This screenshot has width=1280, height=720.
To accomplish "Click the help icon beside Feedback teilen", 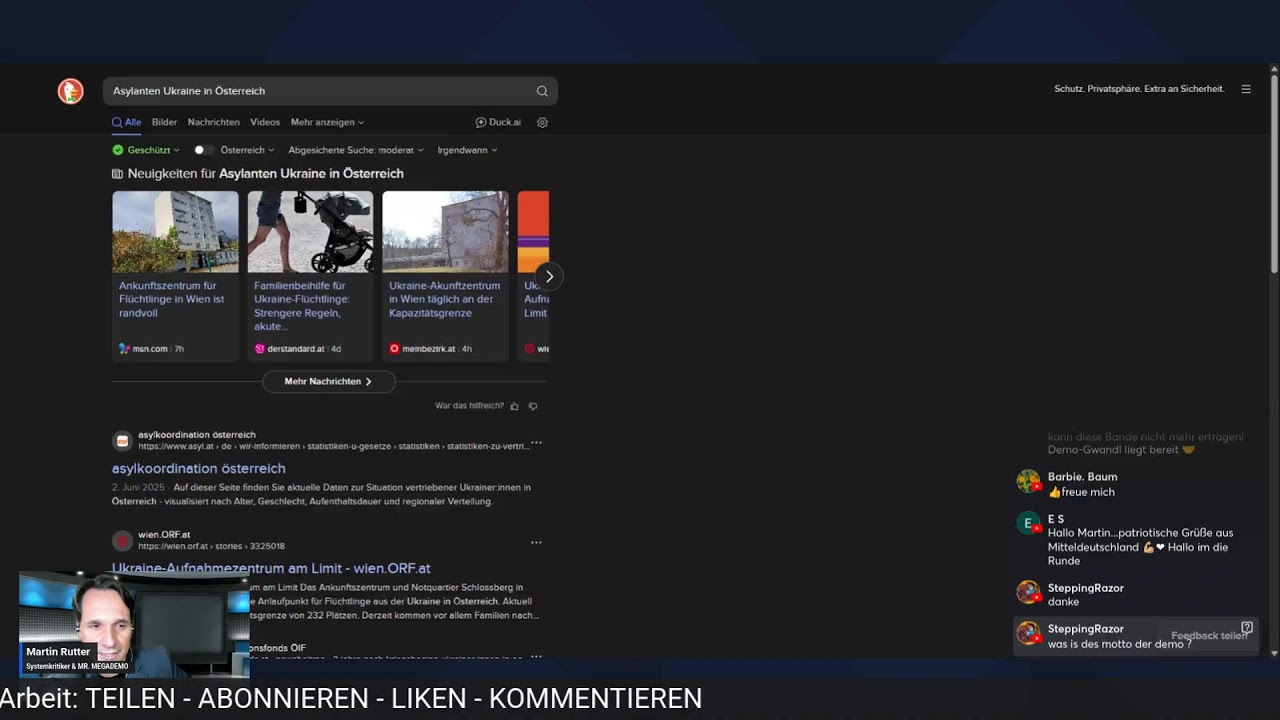I will click(1247, 628).
